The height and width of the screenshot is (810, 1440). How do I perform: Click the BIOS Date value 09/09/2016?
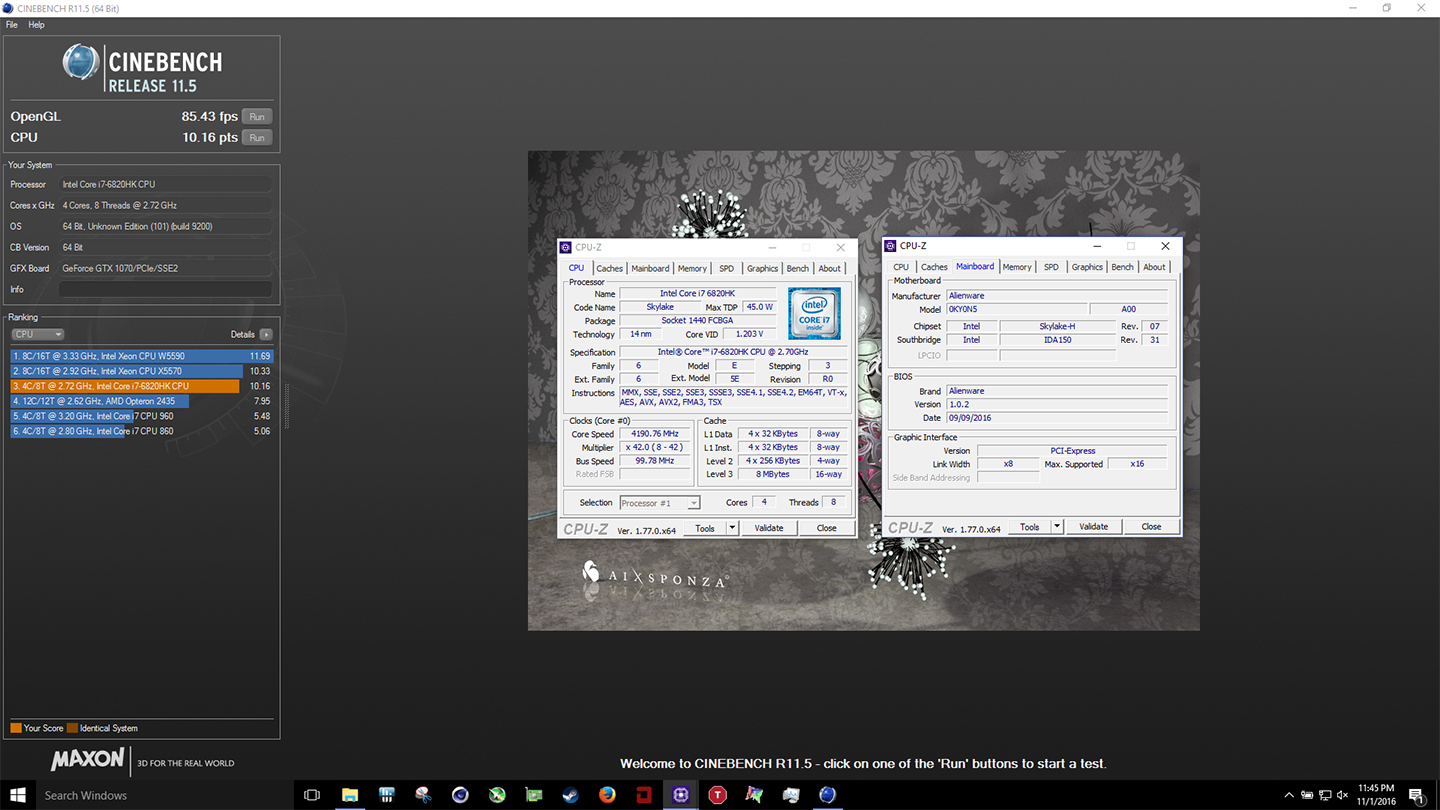tap(1057, 418)
